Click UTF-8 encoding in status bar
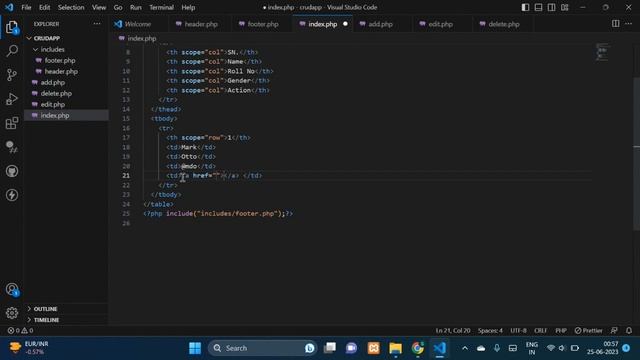This screenshot has height=360, width=640. point(518,330)
